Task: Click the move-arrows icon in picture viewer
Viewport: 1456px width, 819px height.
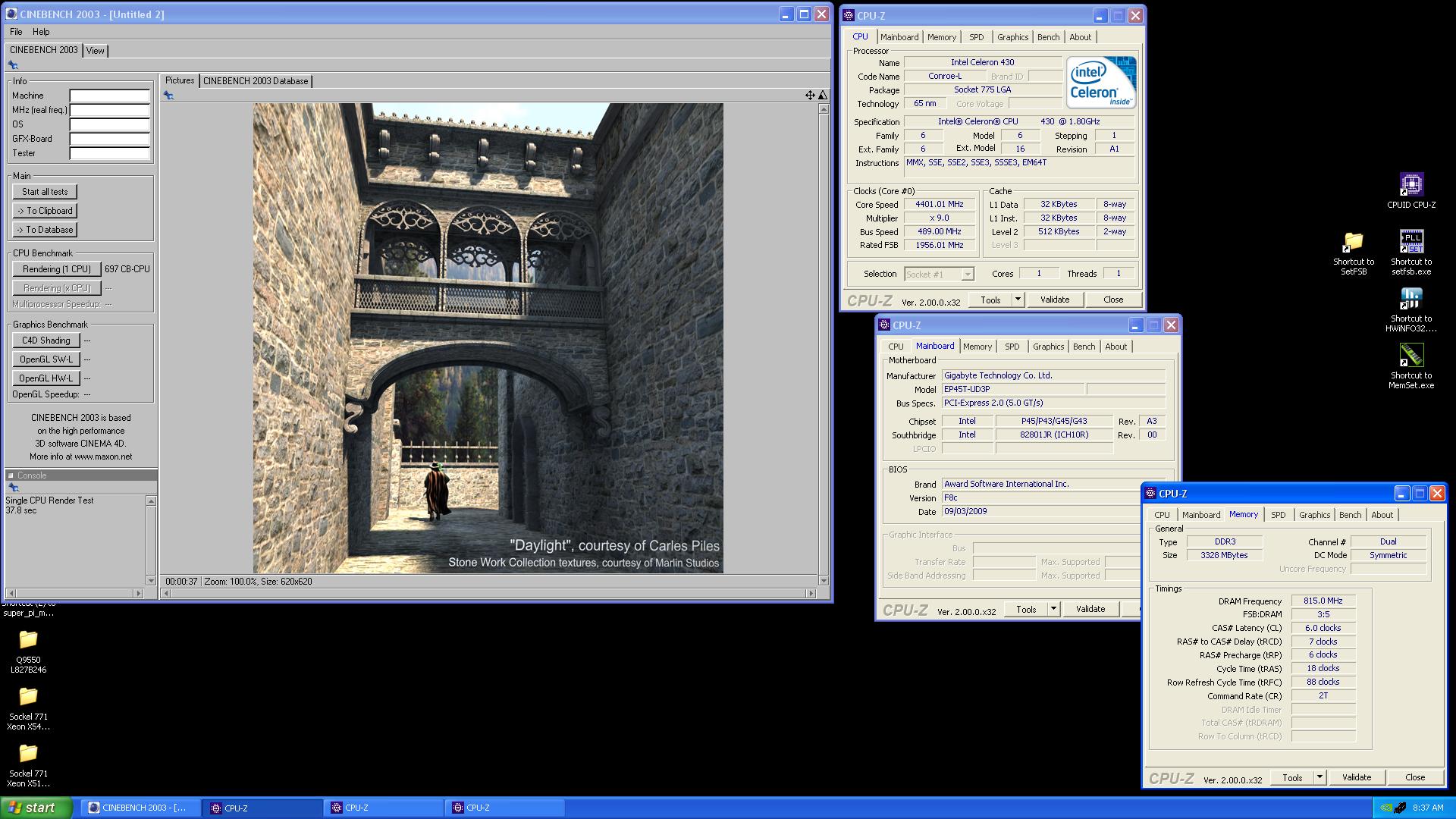Action: 810,96
